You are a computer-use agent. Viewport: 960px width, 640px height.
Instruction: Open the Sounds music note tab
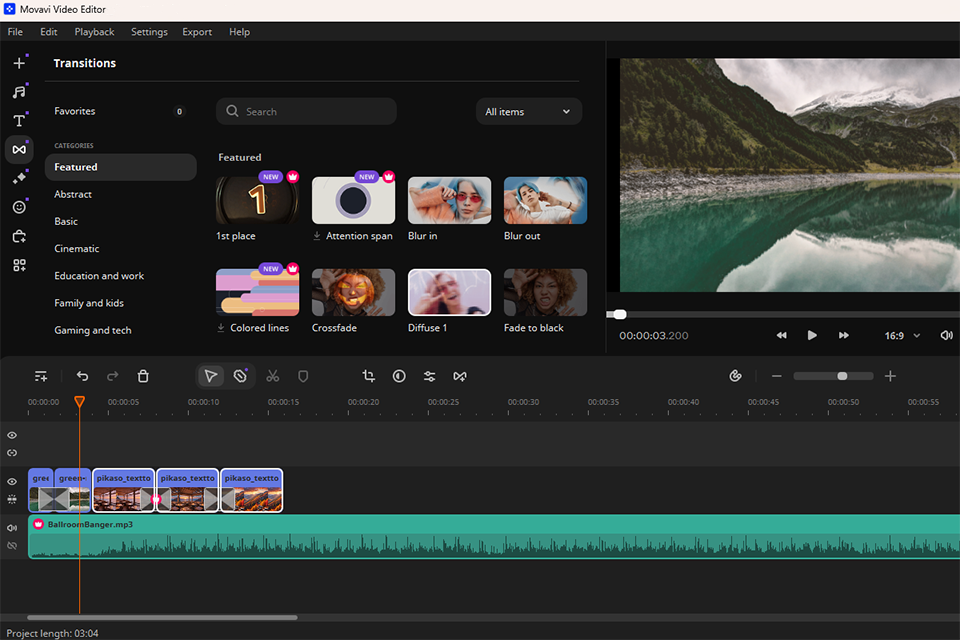[19, 92]
